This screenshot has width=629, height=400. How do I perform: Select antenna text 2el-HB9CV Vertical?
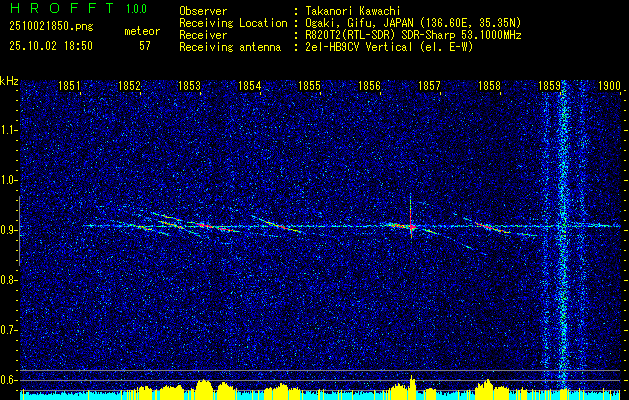[x=359, y=47]
